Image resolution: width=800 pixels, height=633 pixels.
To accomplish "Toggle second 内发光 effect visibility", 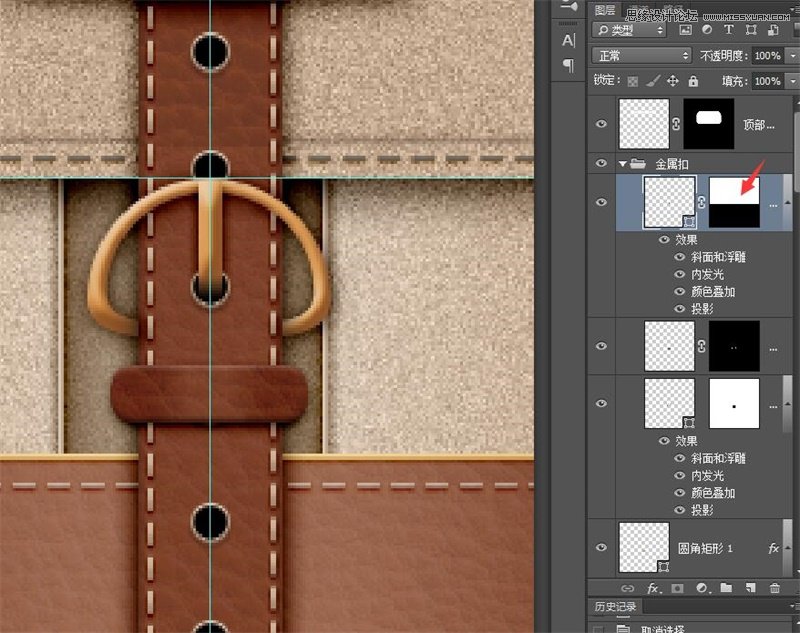I will (x=679, y=475).
